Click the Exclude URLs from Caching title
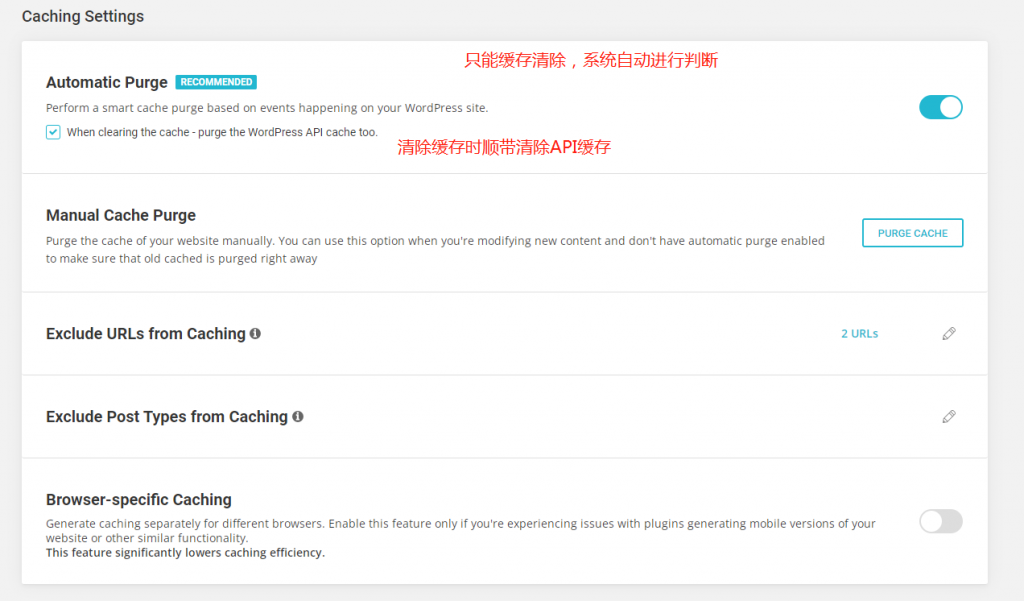 point(145,334)
